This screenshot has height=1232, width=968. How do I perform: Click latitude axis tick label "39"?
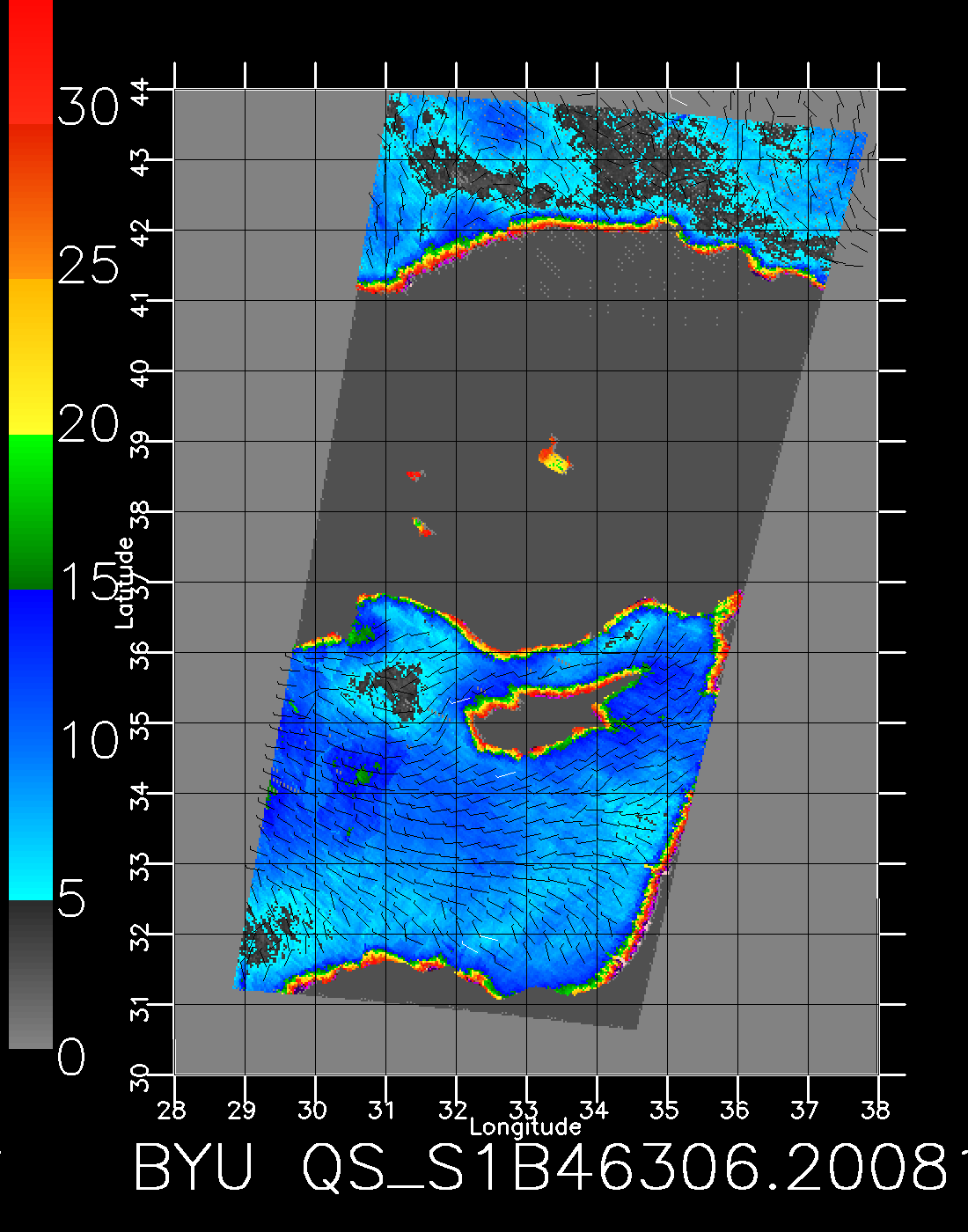pos(141,444)
